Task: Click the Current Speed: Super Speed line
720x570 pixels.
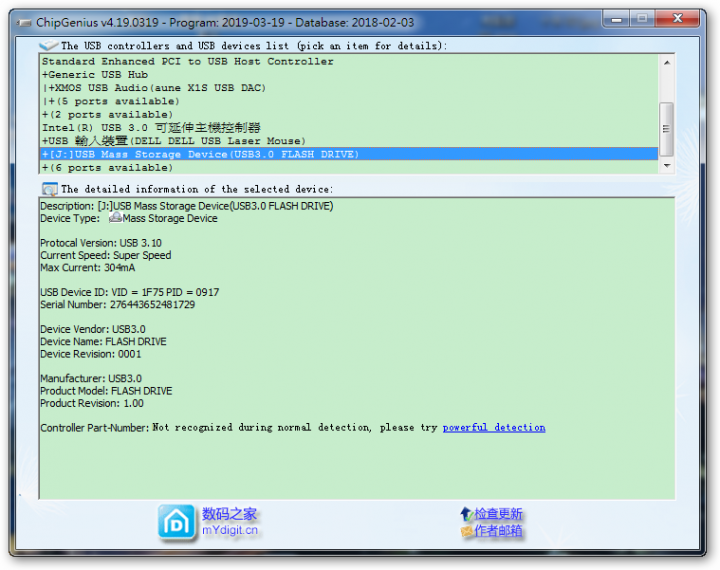Action: [x=106, y=255]
